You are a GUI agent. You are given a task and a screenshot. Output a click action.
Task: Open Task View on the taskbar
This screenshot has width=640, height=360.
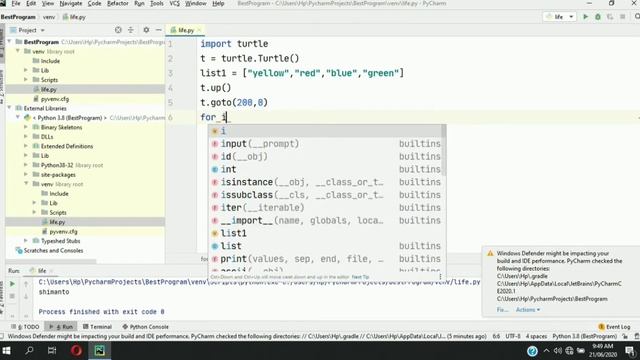(x=52, y=351)
